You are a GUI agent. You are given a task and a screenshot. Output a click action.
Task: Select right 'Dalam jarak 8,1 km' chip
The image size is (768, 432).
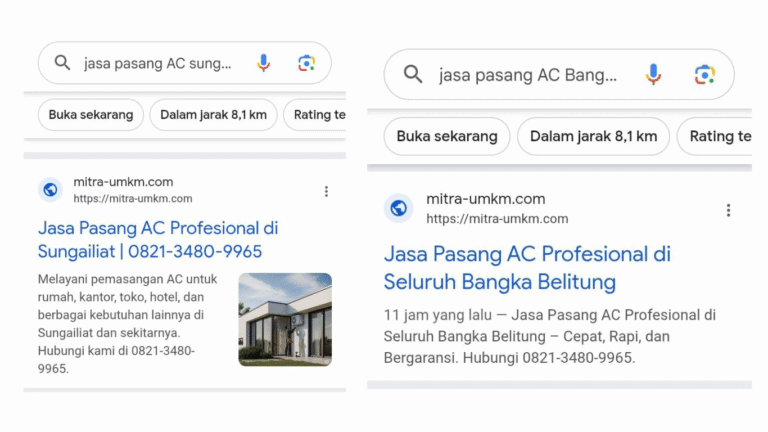point(593,136)
